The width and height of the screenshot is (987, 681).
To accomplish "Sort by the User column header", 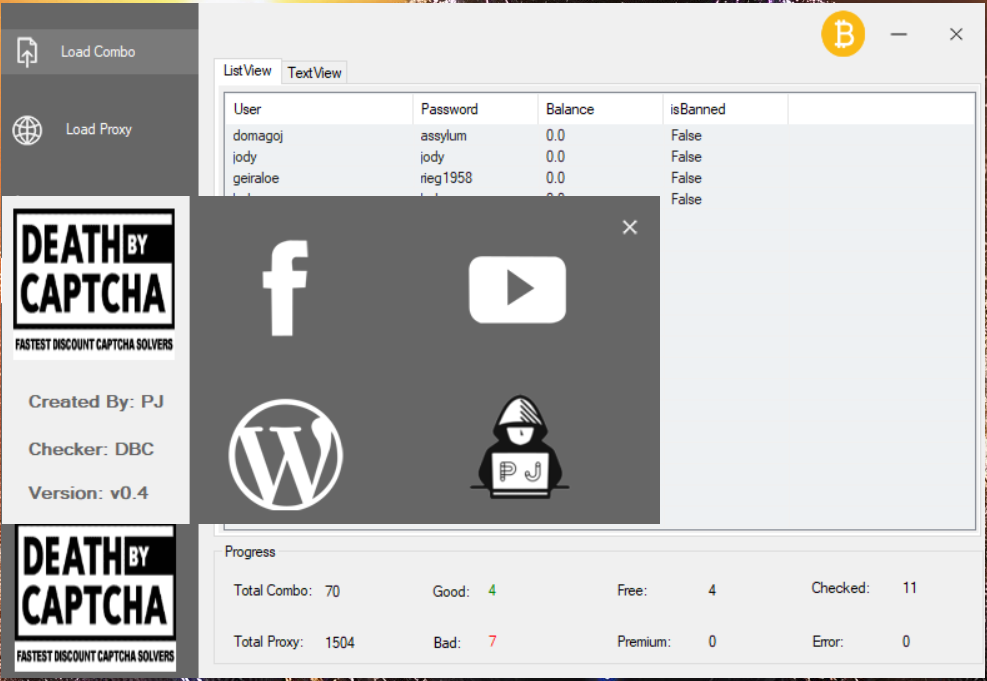I will coord(319,109).
